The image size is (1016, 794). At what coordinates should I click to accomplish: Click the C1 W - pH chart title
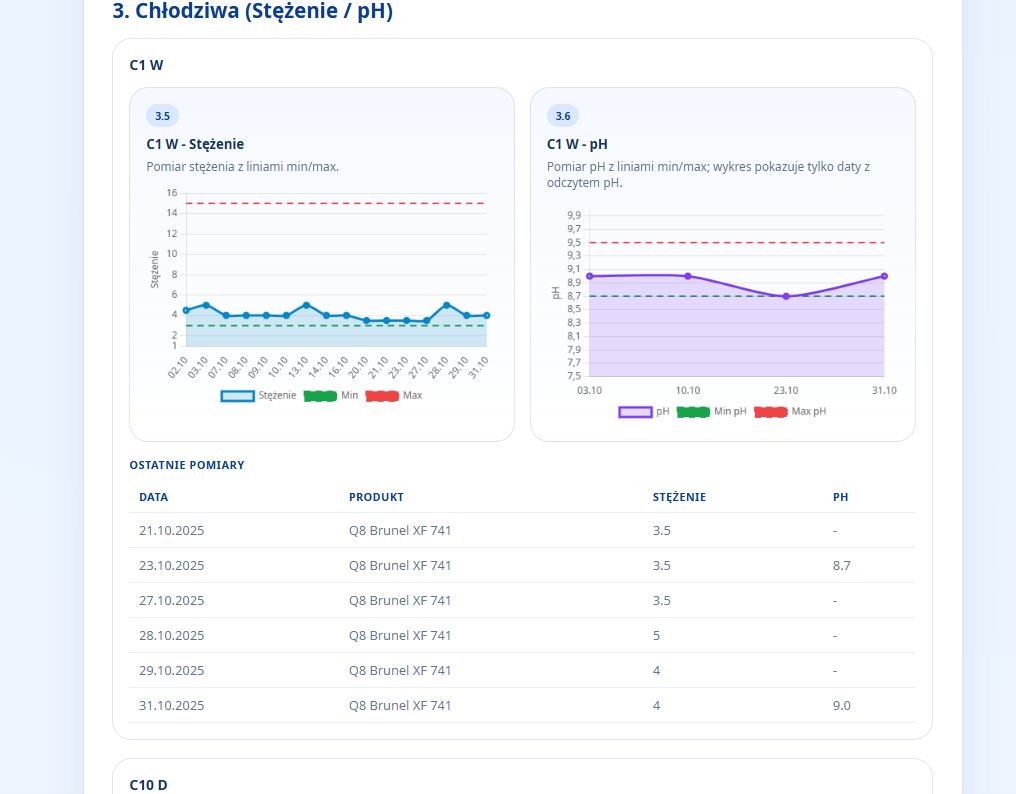pyautogui.click(x=577, y=144)
